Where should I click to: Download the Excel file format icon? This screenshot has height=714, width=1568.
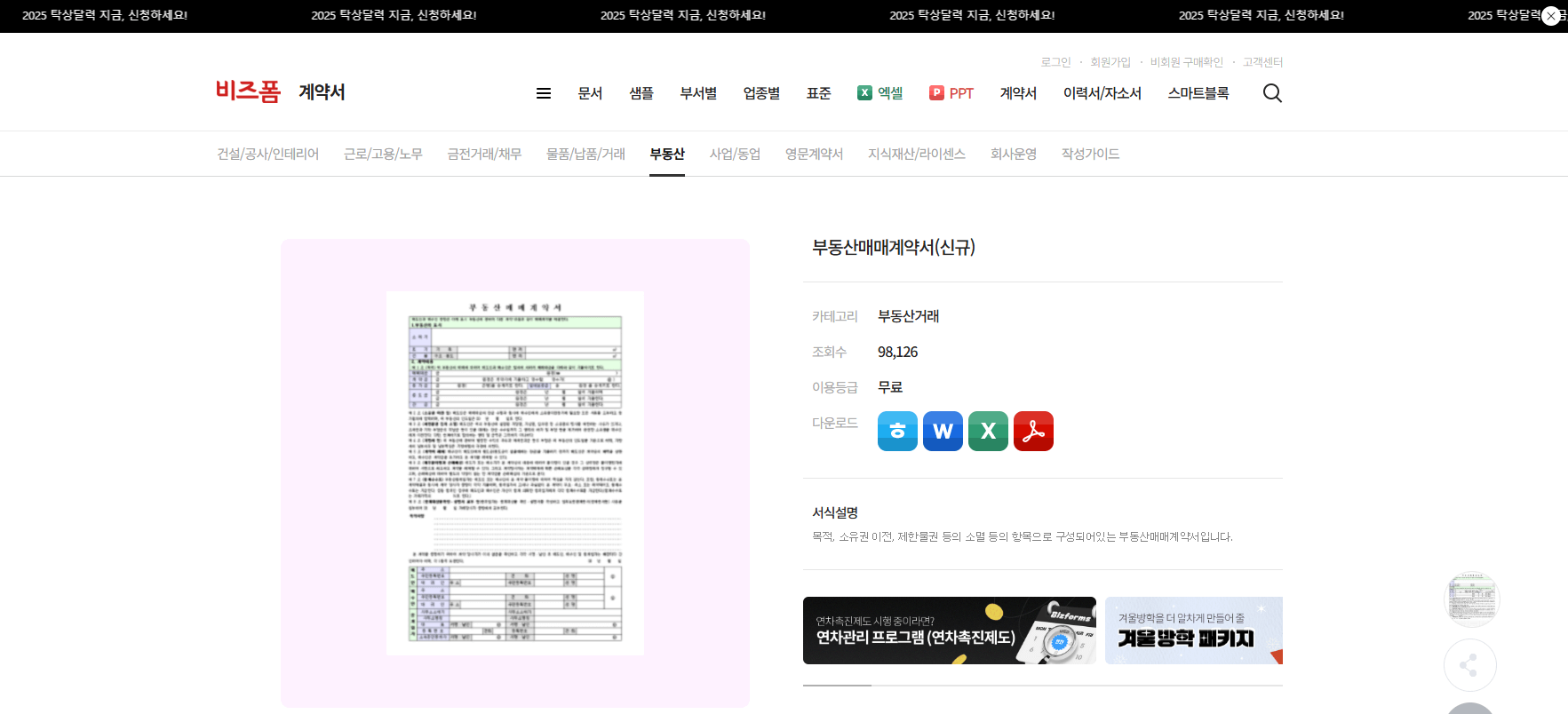tap(988, 431)
